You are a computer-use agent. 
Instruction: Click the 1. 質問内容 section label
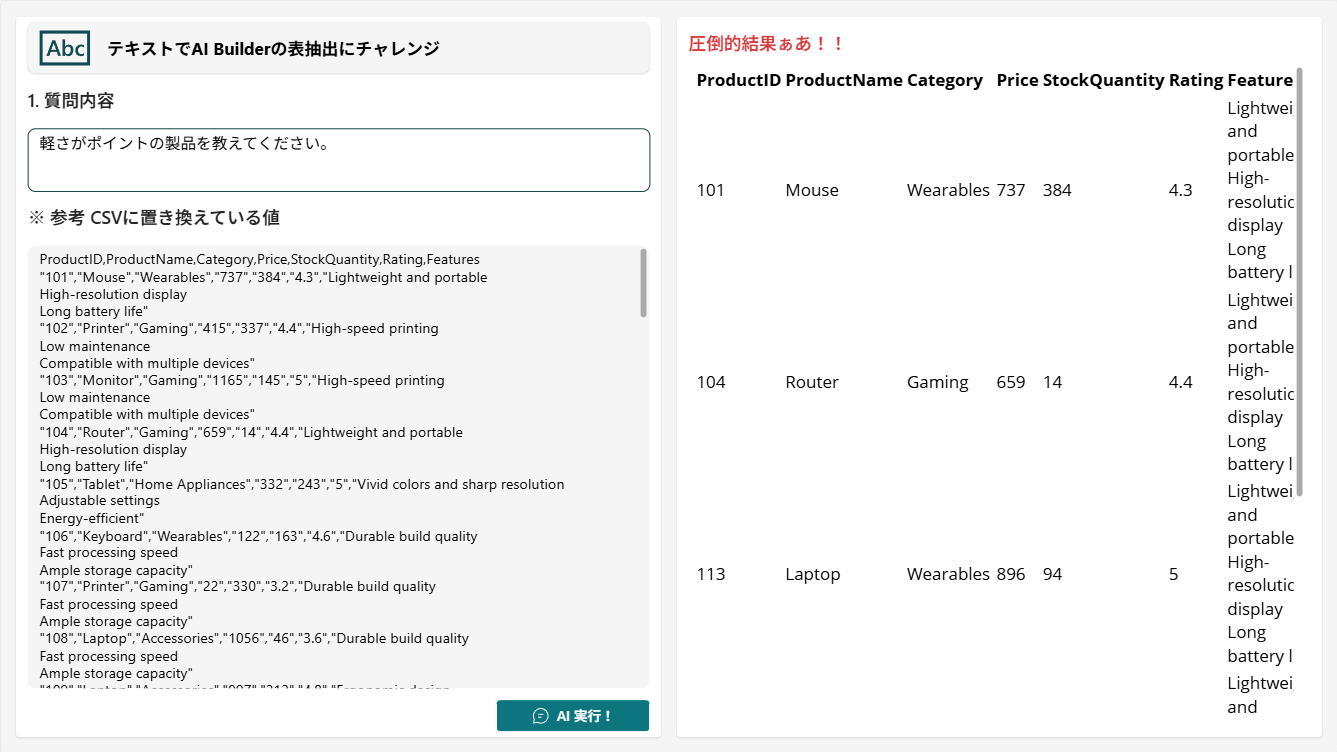(71, 101)
